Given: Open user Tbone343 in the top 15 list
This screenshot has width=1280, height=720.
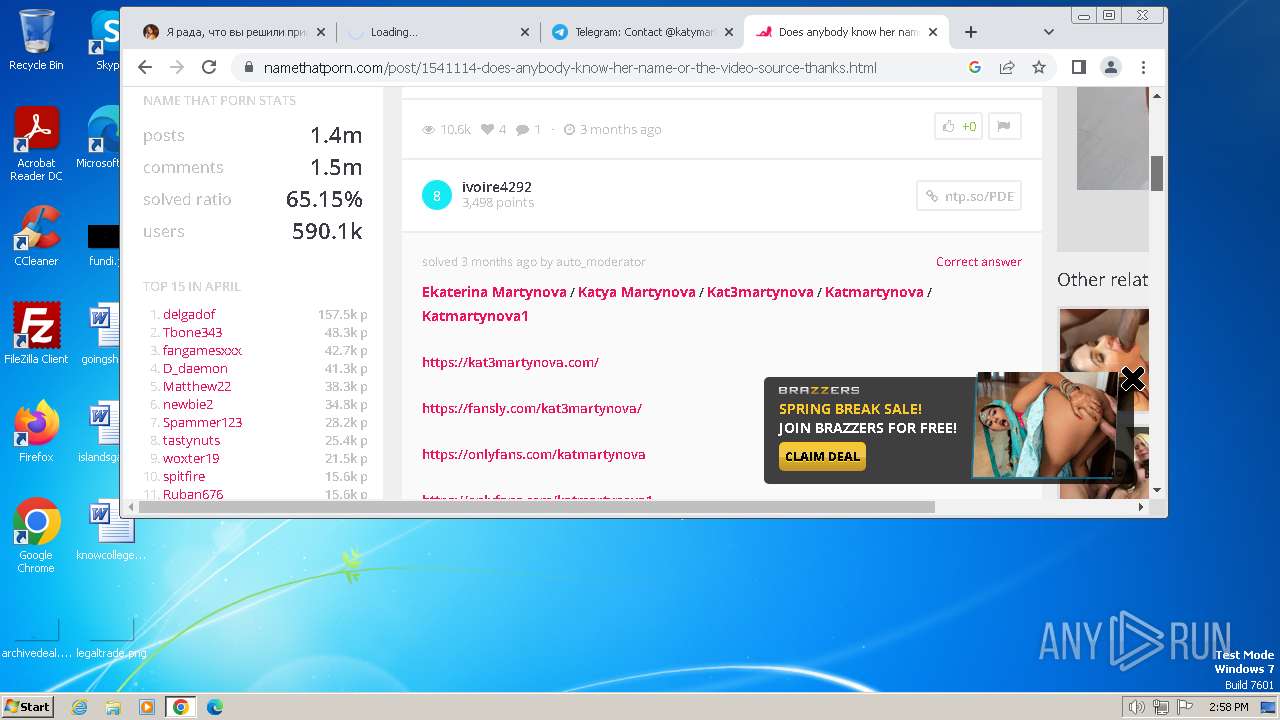Looking at the screenshot, I should point(193,332).
